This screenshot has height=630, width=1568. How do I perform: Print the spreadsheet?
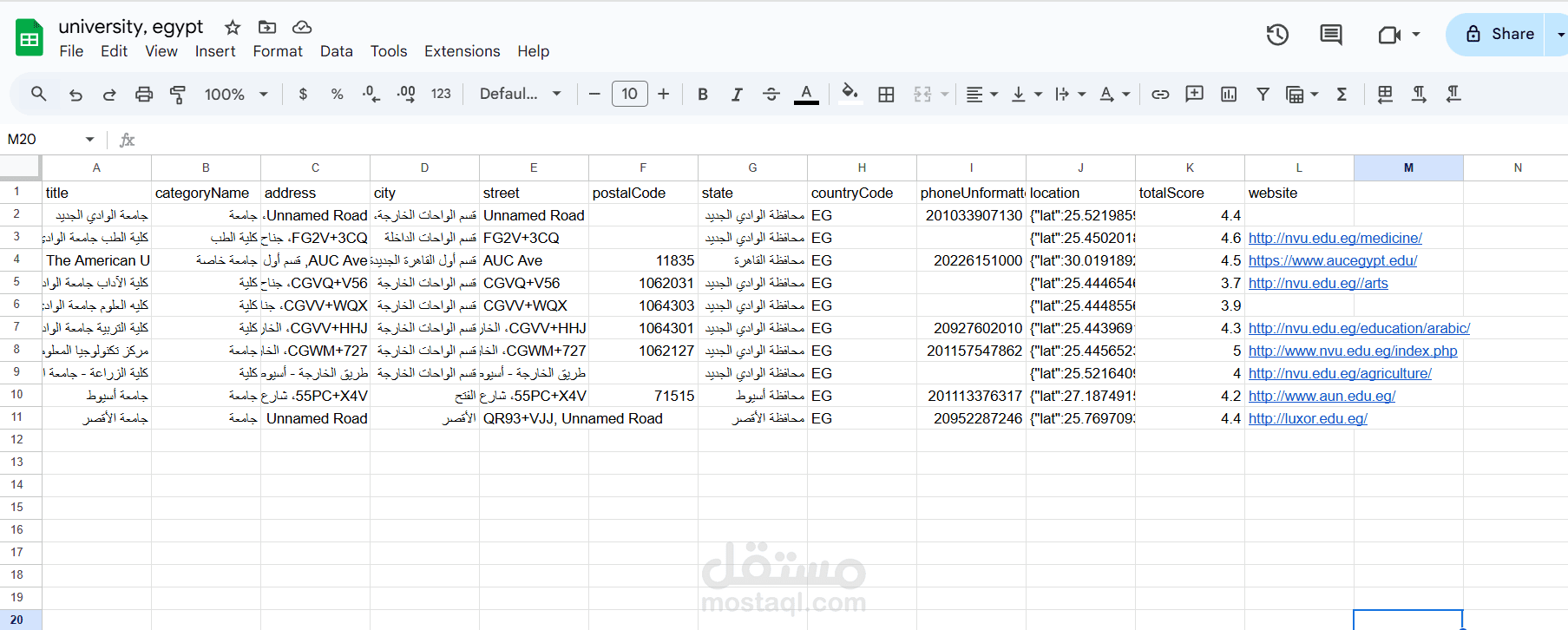(x=144, y=94)
